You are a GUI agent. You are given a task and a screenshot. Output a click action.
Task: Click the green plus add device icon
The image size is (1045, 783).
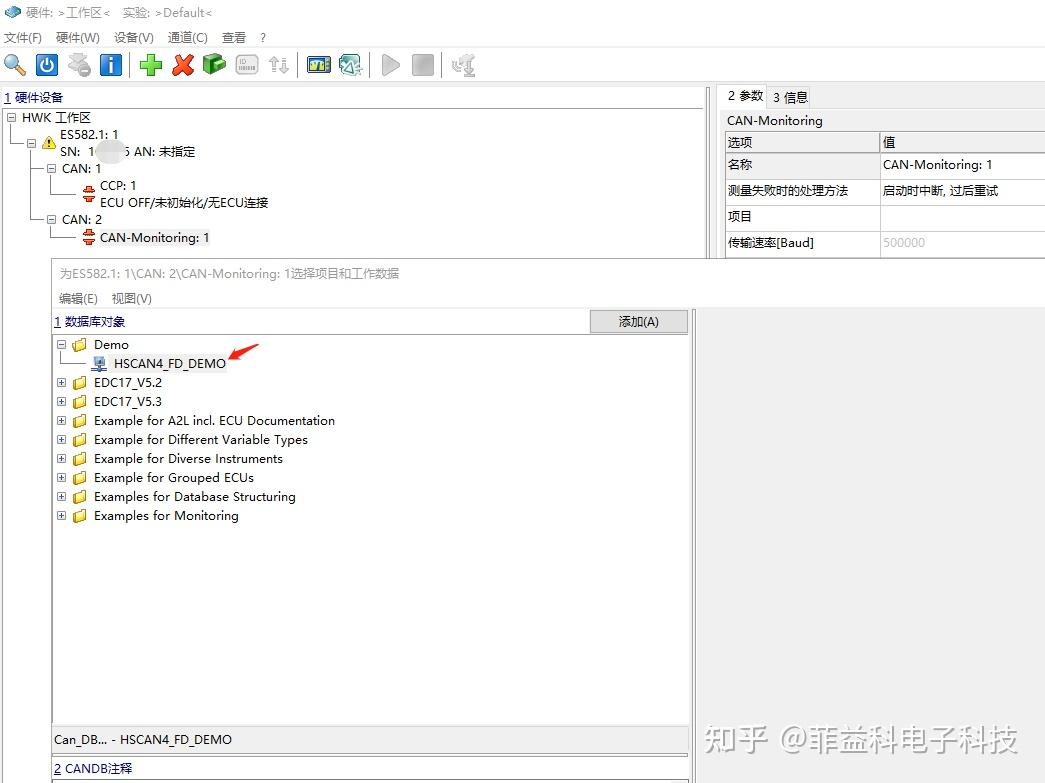click(x=149, y=64)
